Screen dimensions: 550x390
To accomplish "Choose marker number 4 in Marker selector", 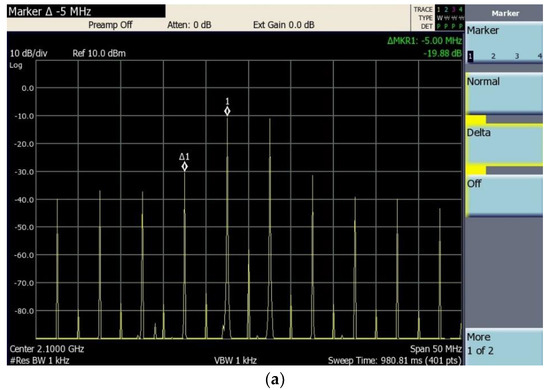I will [x=540, y=56].
